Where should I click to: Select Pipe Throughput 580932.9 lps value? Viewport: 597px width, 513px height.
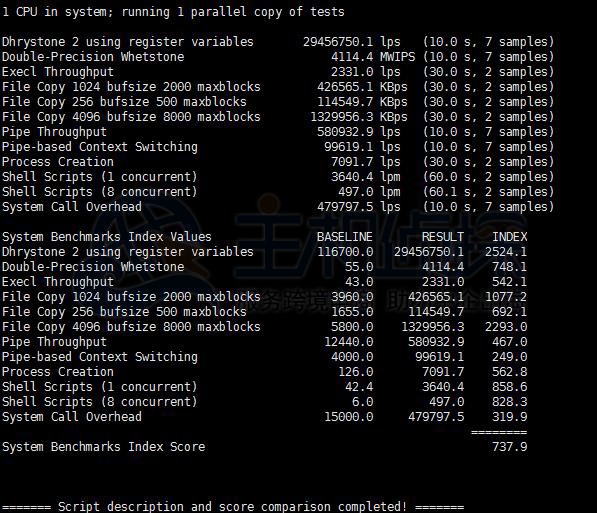(x=359, y=132)
